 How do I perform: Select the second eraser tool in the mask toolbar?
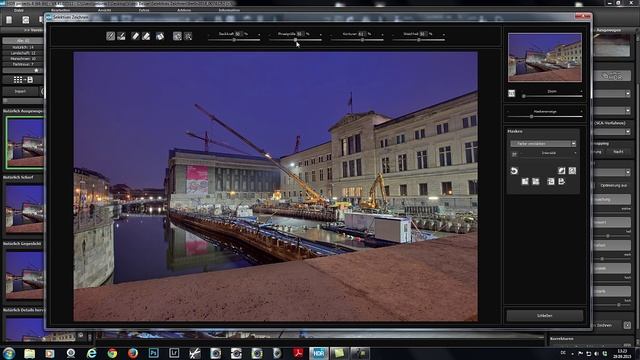pos(146,36)
